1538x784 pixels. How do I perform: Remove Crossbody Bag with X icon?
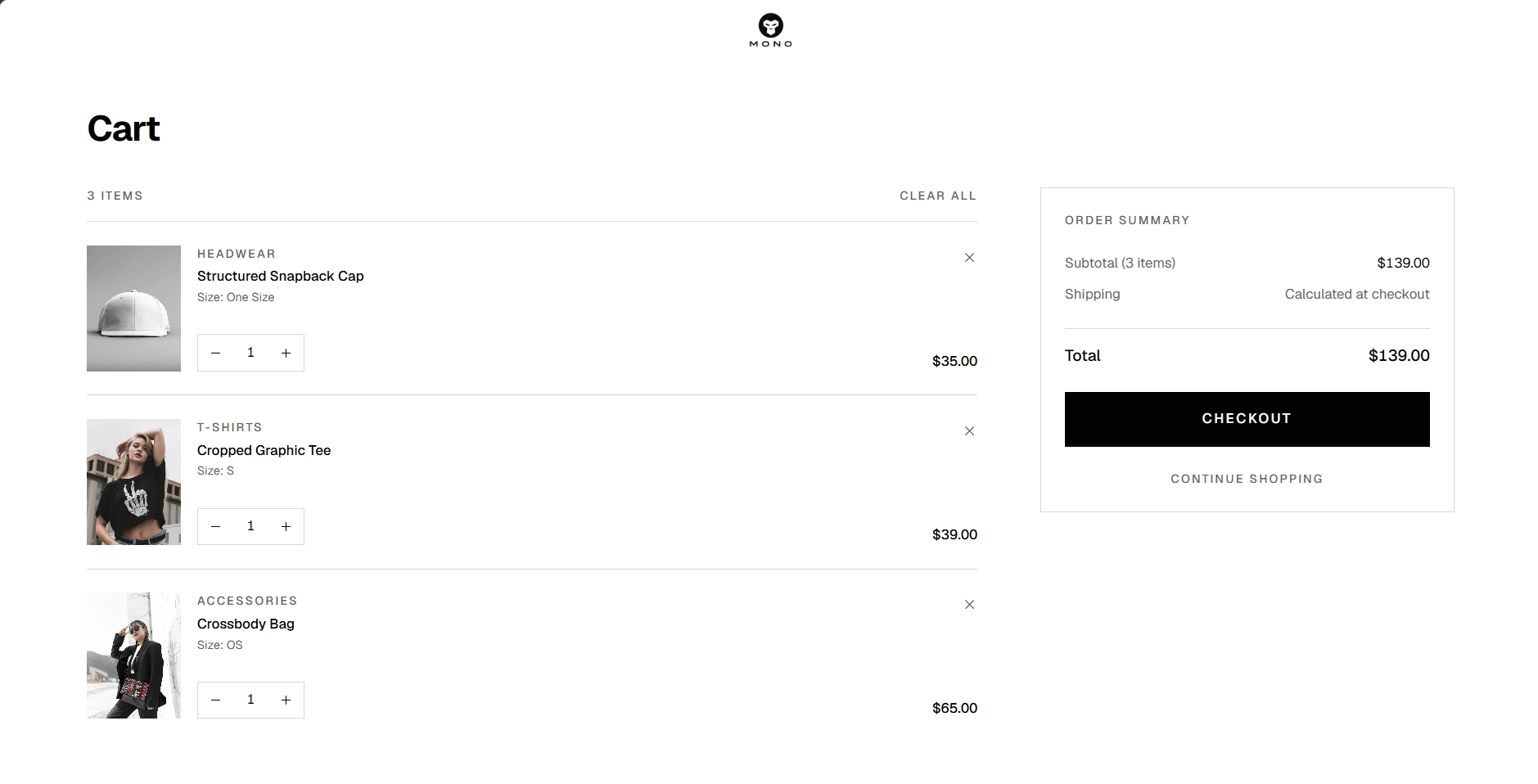969,605
